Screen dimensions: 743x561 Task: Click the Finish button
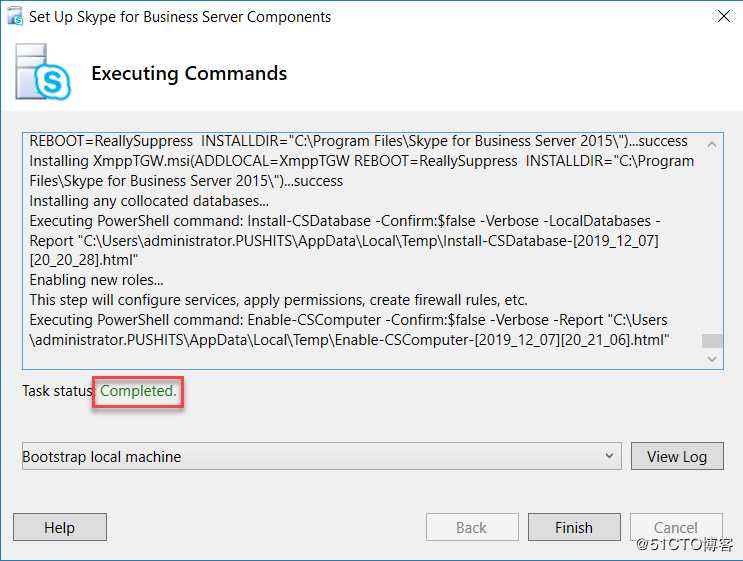(x=574, y=527)
